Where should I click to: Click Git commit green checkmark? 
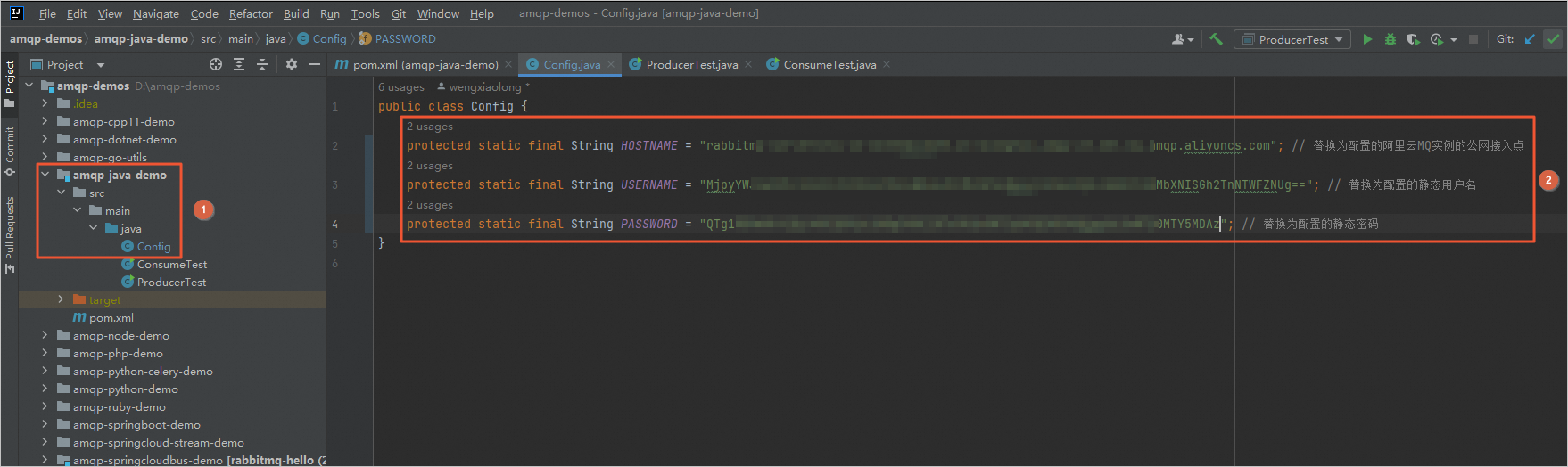[1554, 39]
